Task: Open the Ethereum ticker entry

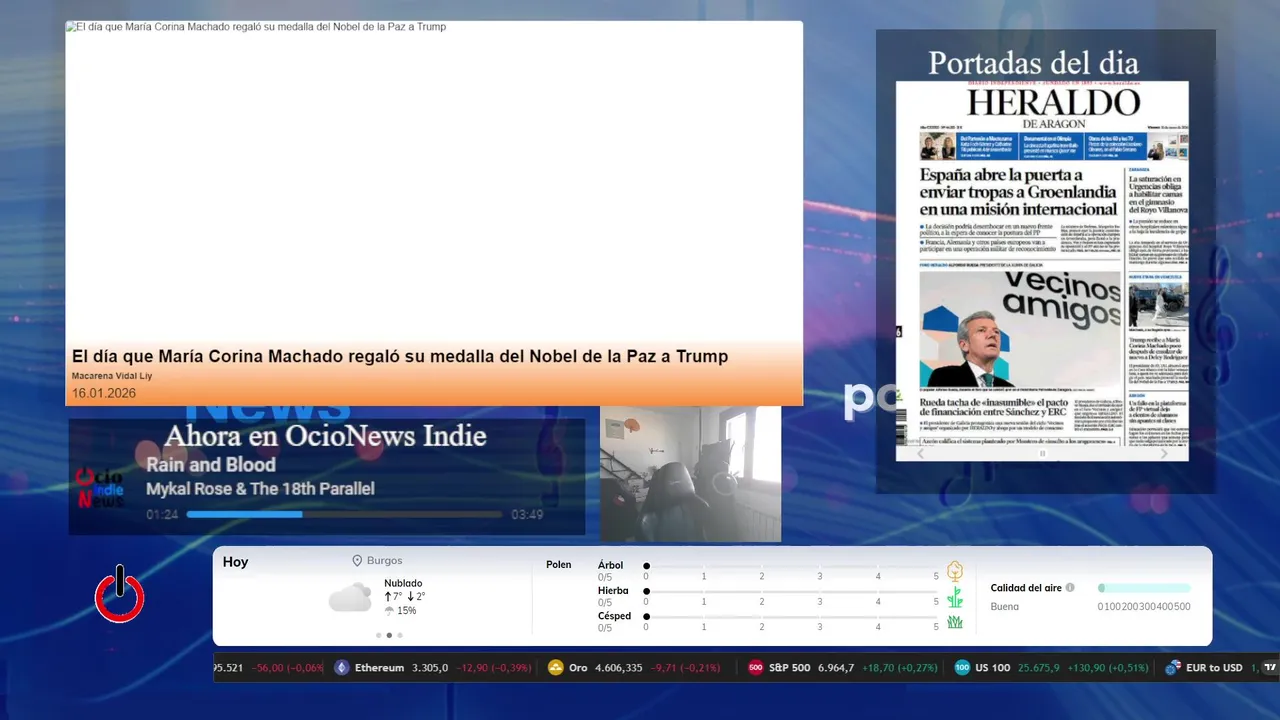Action: tap(435, 668)
